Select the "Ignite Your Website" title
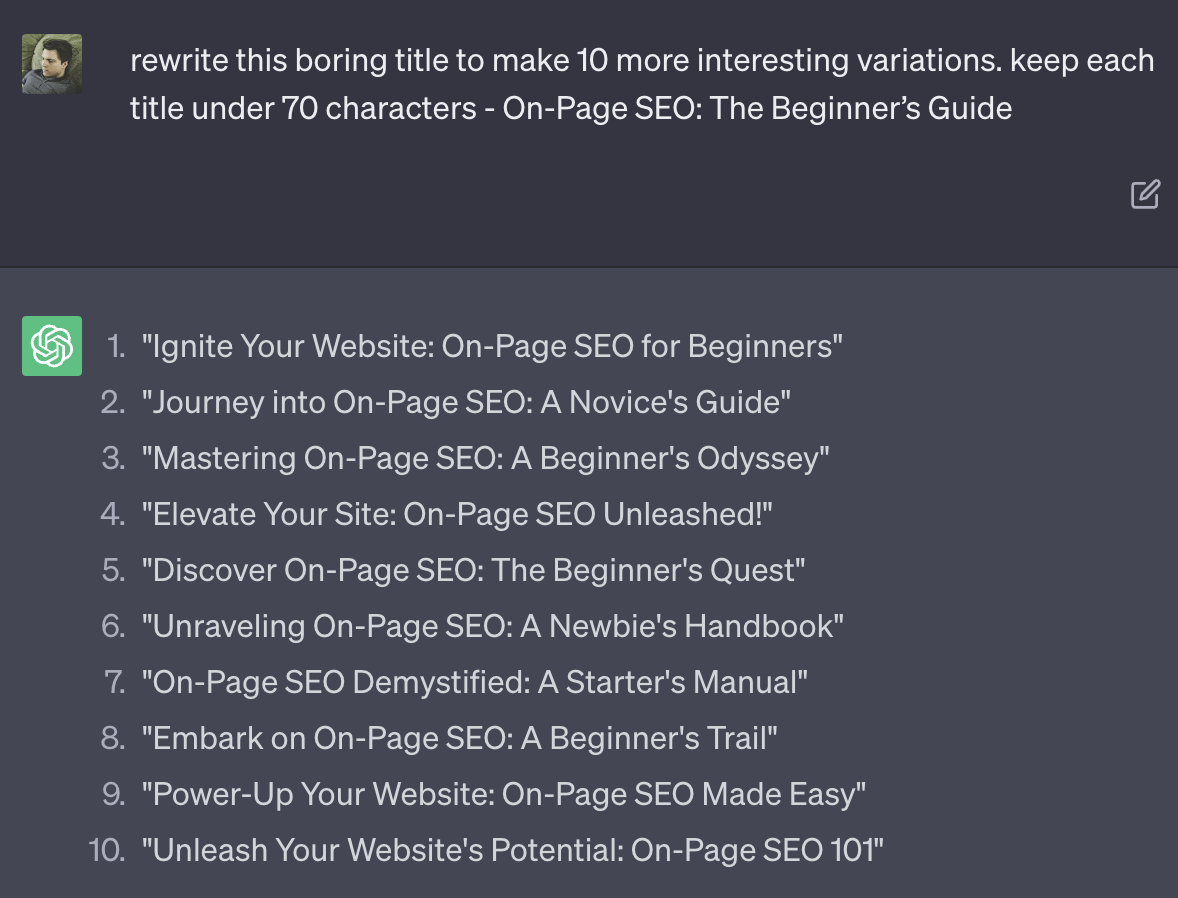The height and width of the screenshot is (898, 1178). pos(492,347)
